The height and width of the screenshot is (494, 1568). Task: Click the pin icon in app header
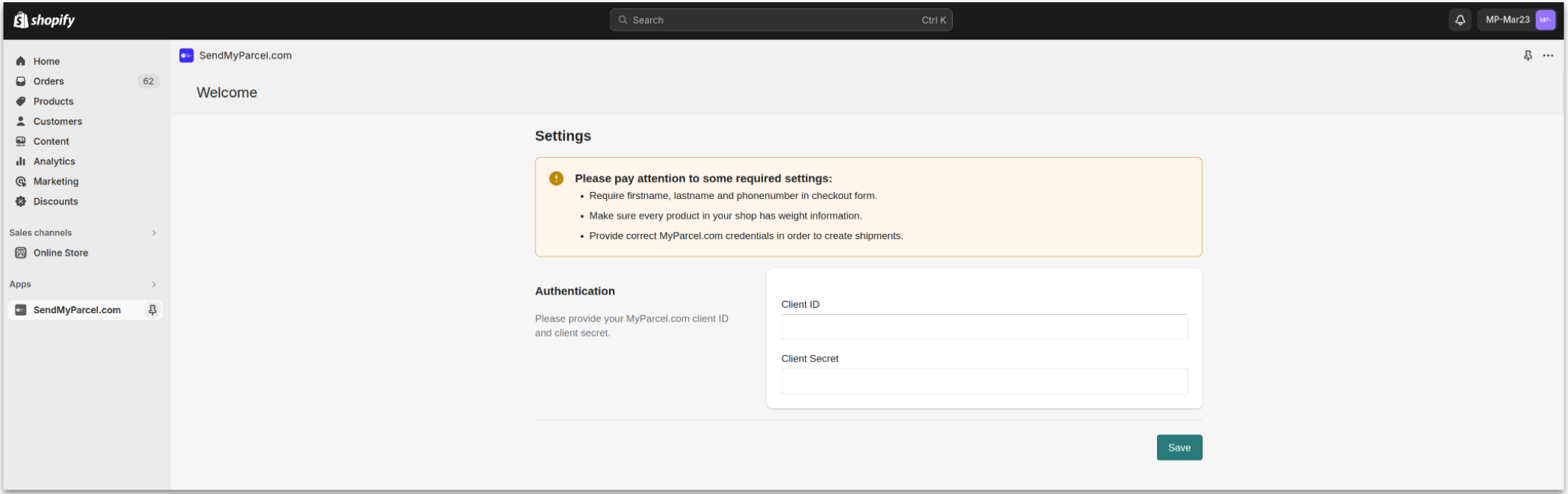[1528, 55]
